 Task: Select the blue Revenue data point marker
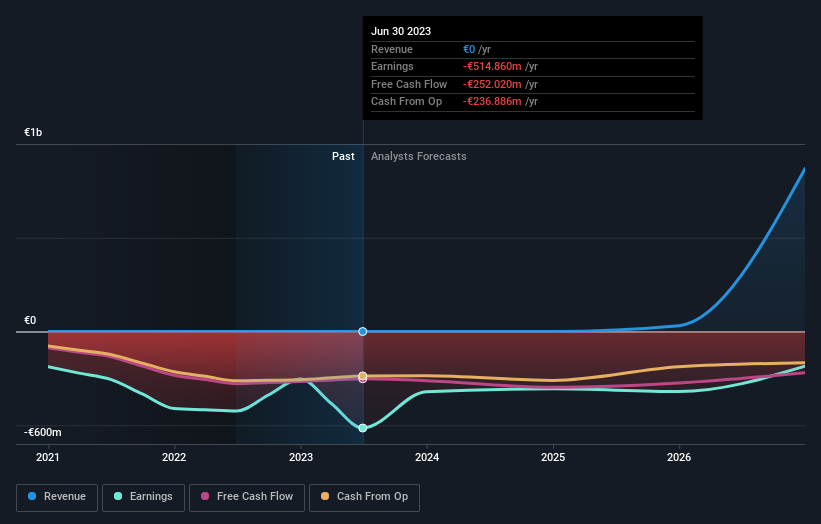(x=363, y=331)
